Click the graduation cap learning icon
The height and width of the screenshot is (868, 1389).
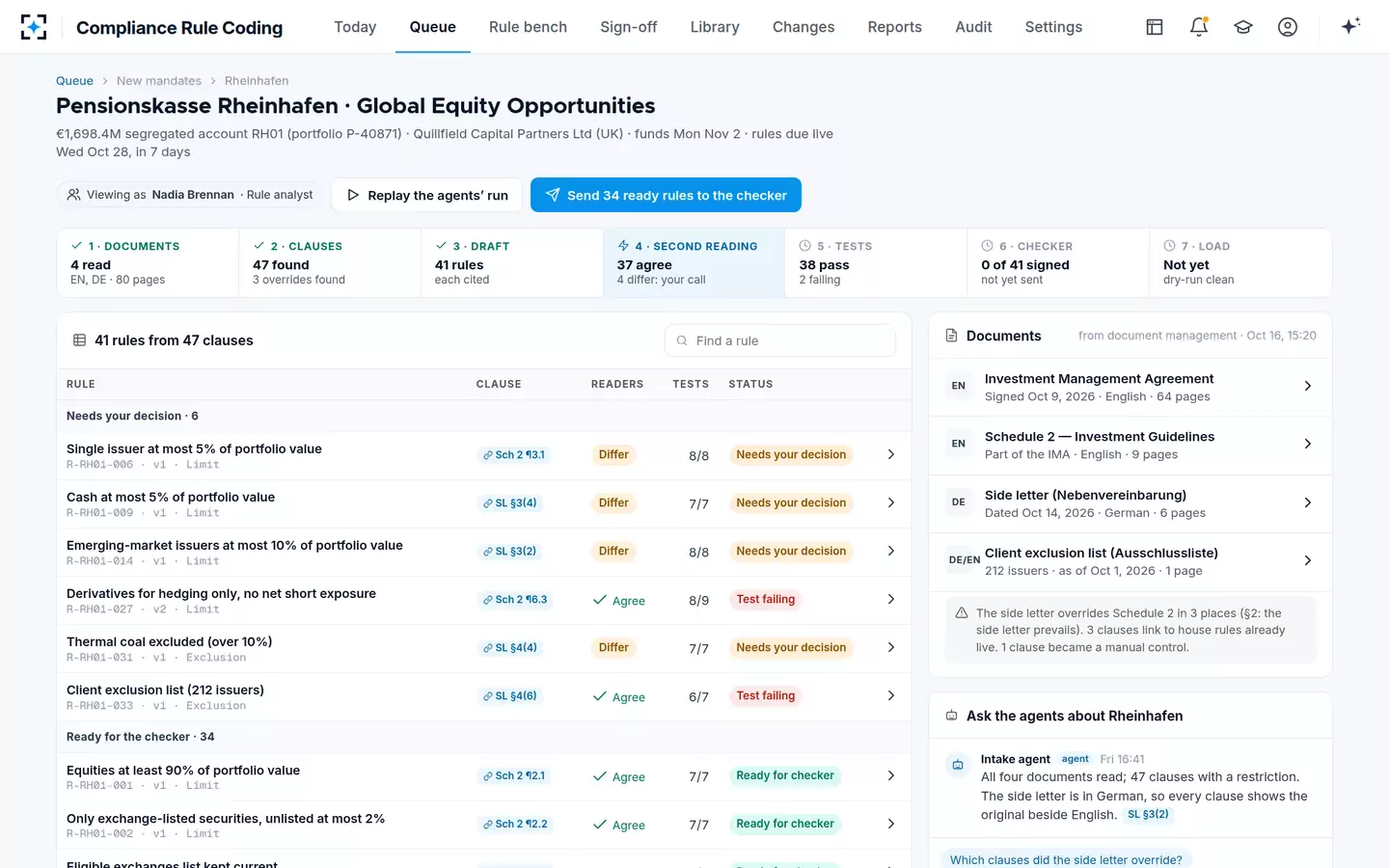[1243, 27]
